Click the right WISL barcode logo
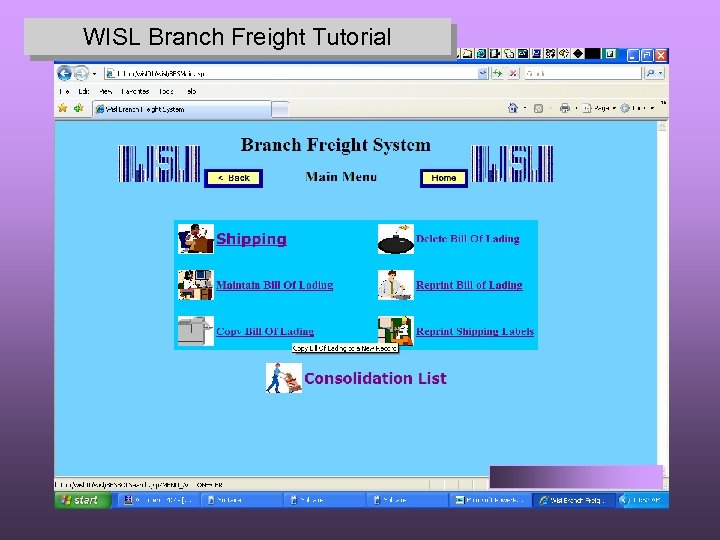The image size is (720, 540). pos(512,164)
